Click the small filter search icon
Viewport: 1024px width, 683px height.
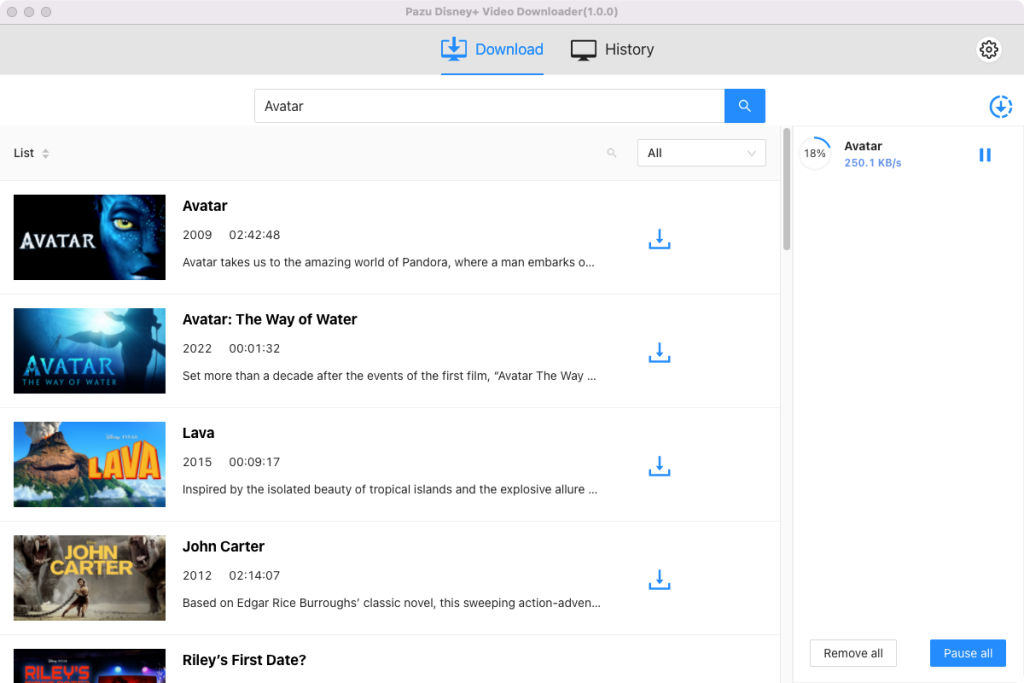coord(612,153)
